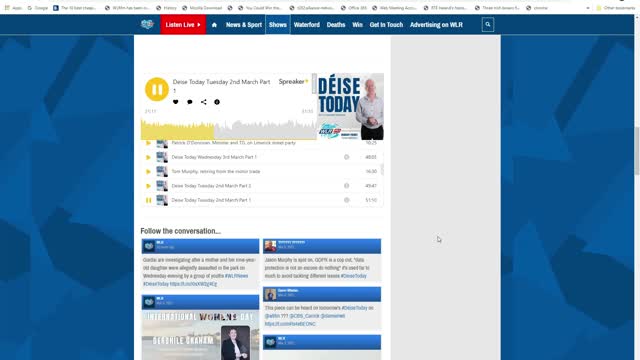Play Deise Today Wednesday 3rd March Part 1
The height and width of the screenshot is (360, 640).
[x=148, y=157]
